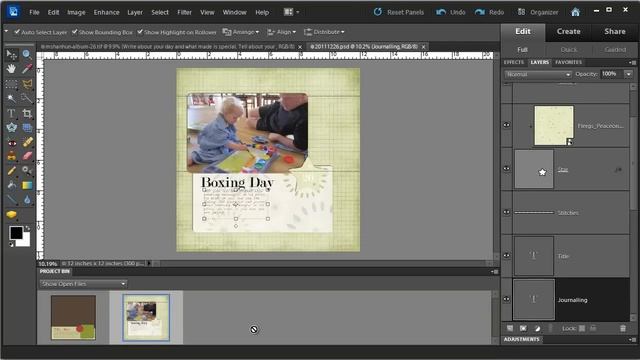The height and width of the screenshot is (360, 640).
Task: Select the Clone Stamp tool
Action: (11, 156)
